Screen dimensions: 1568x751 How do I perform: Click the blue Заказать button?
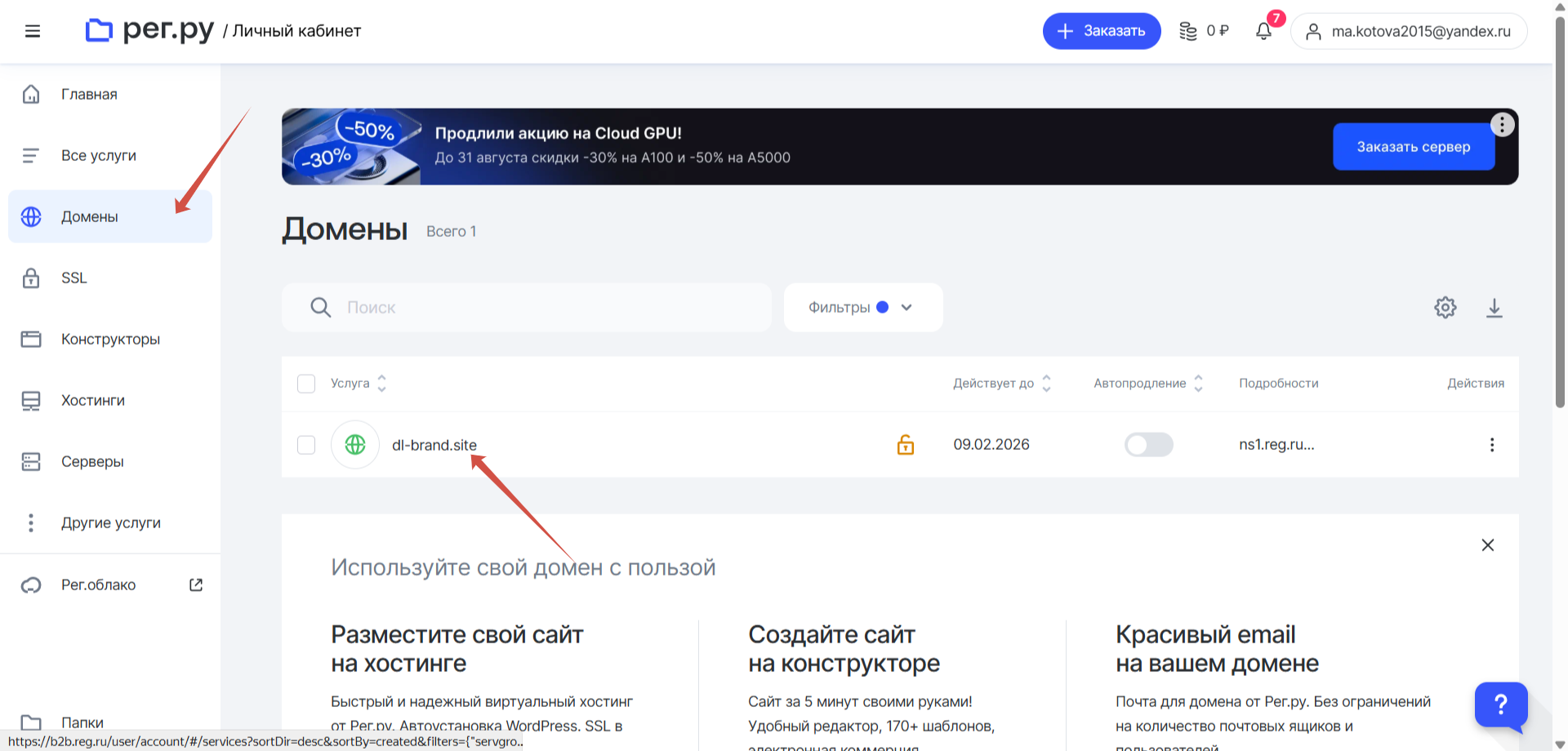pos(1102,31)
